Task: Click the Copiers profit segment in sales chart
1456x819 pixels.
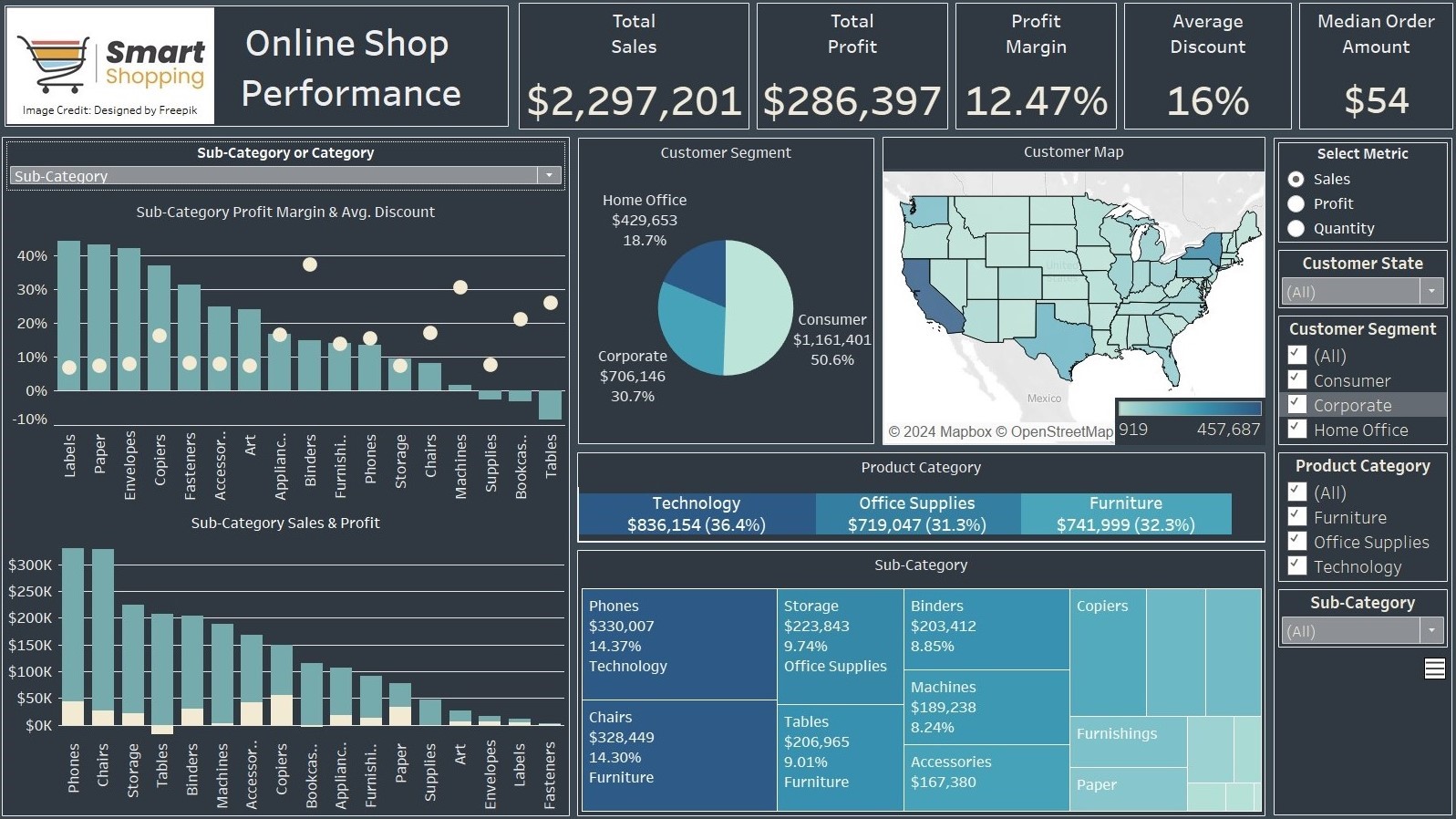Action: click(x=282, y=710)
